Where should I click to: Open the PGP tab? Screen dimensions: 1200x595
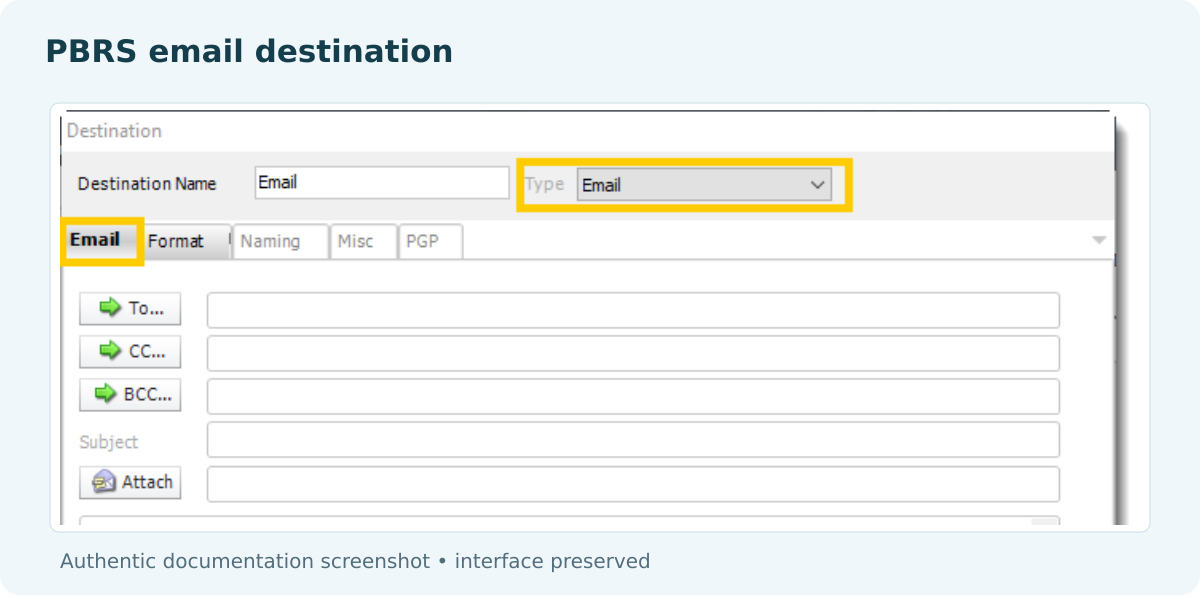point(431,241)
